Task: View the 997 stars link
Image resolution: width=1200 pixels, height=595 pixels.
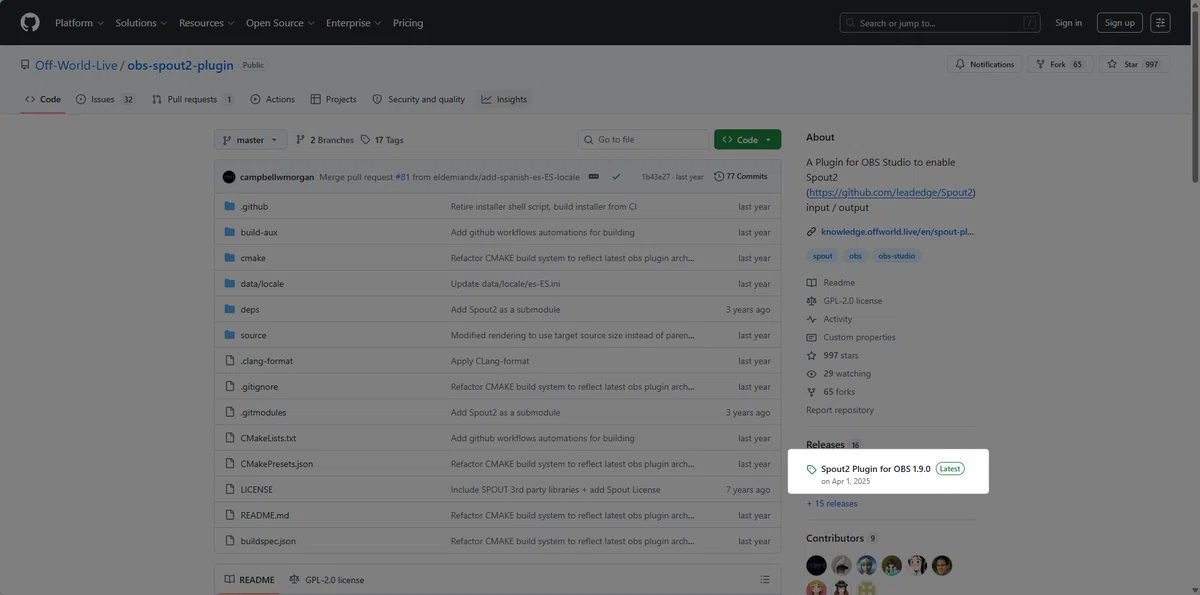Action: (x=840, y=355)
